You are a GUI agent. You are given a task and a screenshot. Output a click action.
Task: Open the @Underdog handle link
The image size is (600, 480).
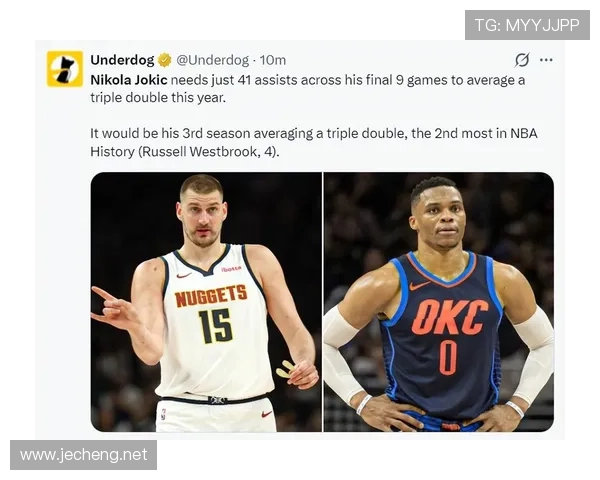(212, 60)
